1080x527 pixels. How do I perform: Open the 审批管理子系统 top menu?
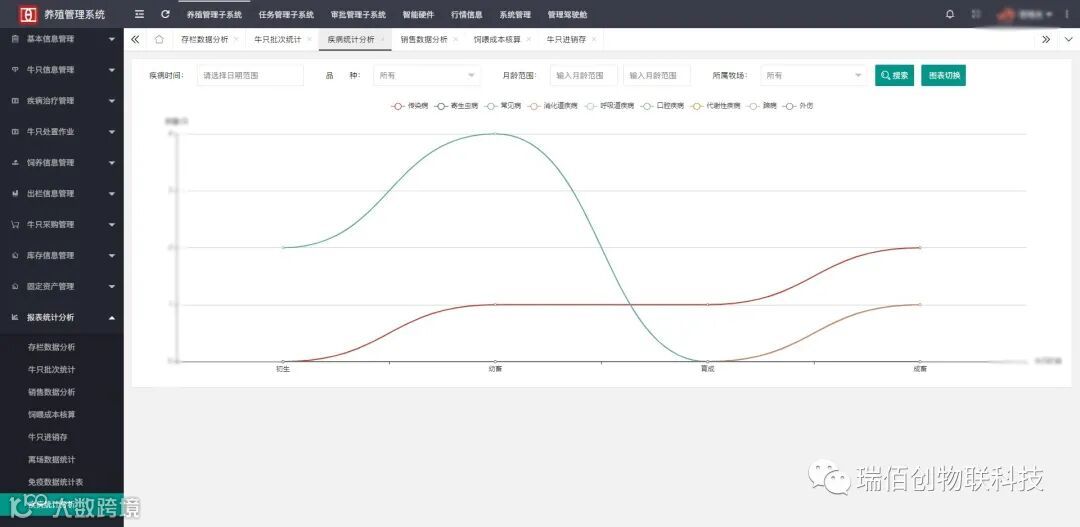358,14
